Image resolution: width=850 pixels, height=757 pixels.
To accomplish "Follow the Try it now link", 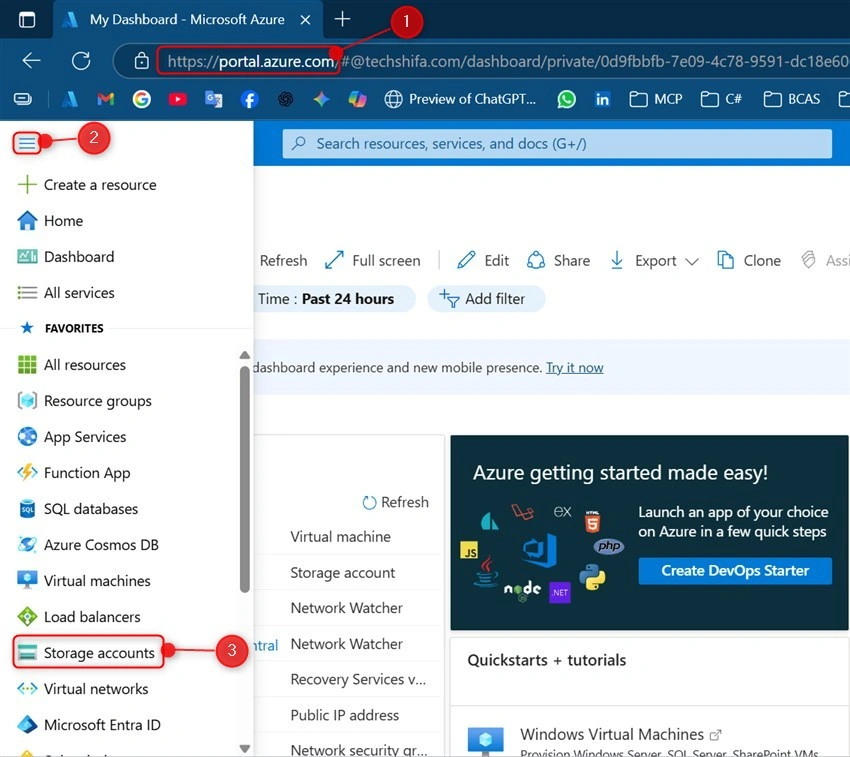I will coord(575,368).
